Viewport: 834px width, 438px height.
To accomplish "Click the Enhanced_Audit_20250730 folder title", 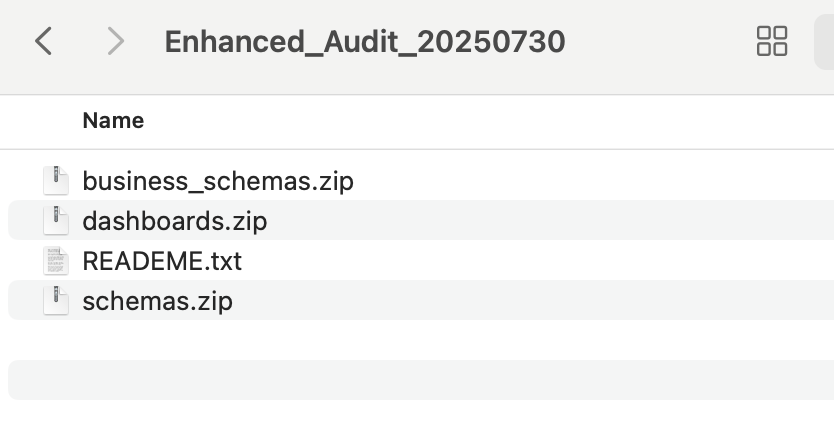I will 365,42.
